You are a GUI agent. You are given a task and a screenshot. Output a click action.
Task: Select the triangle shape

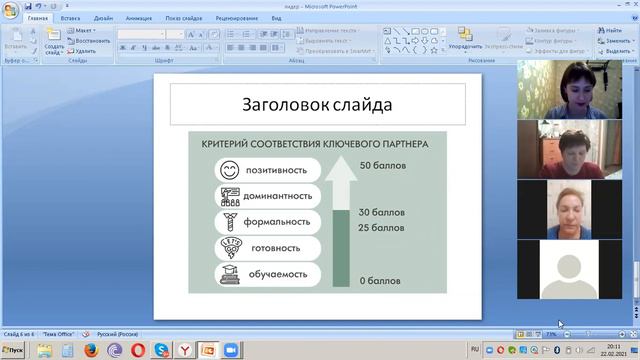(387, 41)
